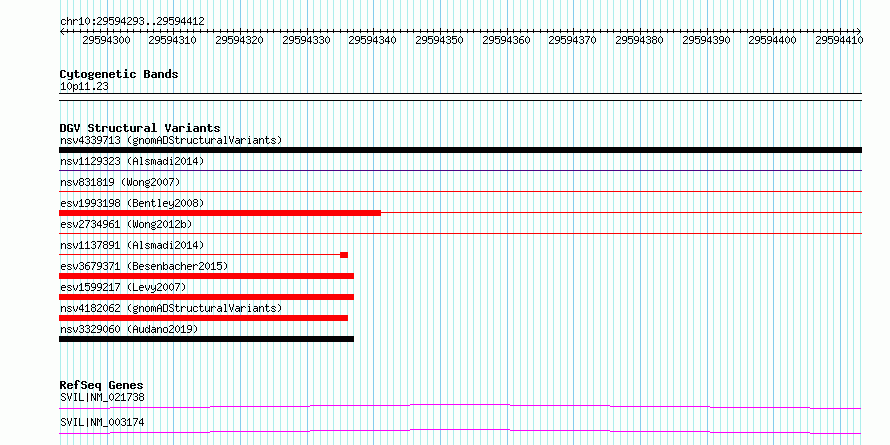Click the black nsv3329060 variant bar
This screenshot has width=890, height=445.
tap(206, 339)
